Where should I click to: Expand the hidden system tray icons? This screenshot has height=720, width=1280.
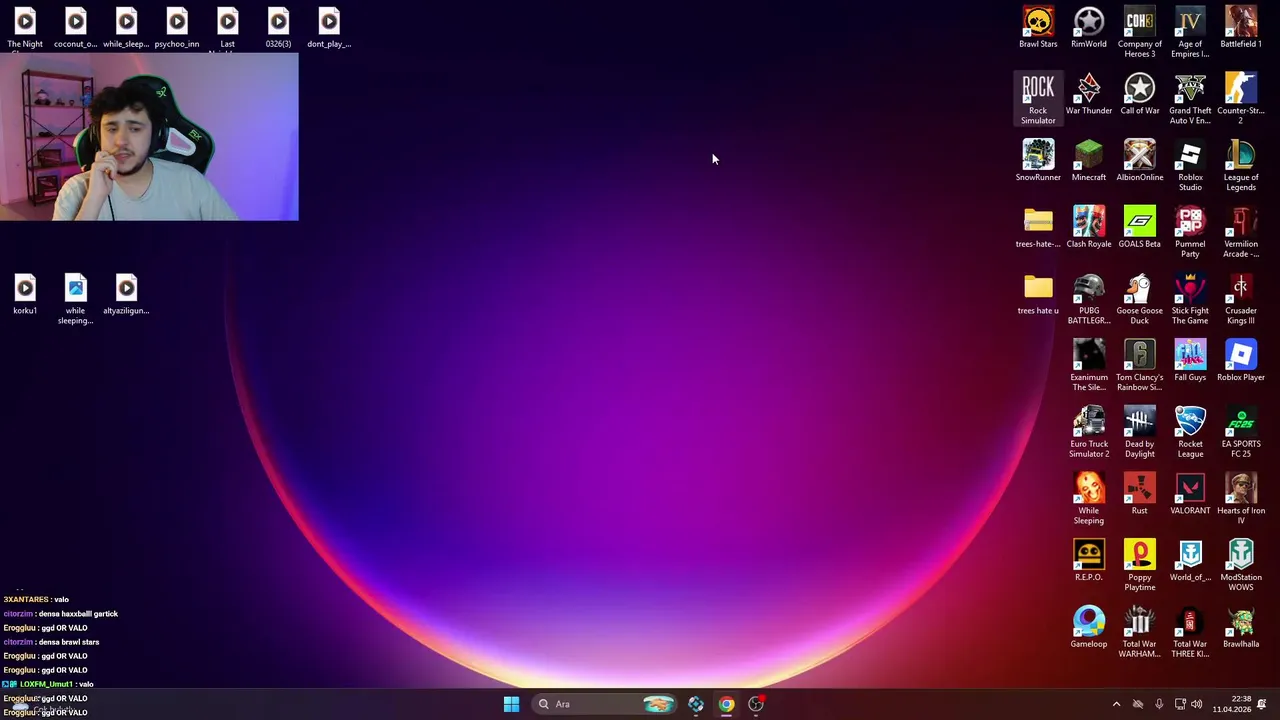pos(1117,704)
